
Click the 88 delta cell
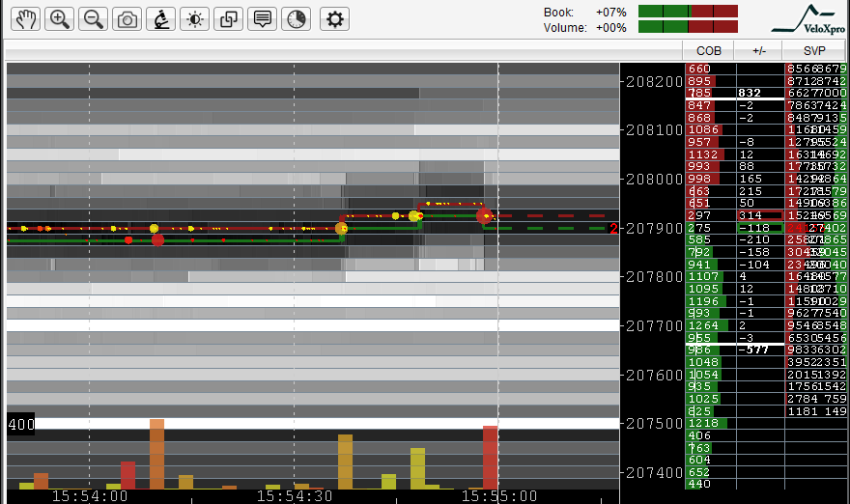click(746, 166)
